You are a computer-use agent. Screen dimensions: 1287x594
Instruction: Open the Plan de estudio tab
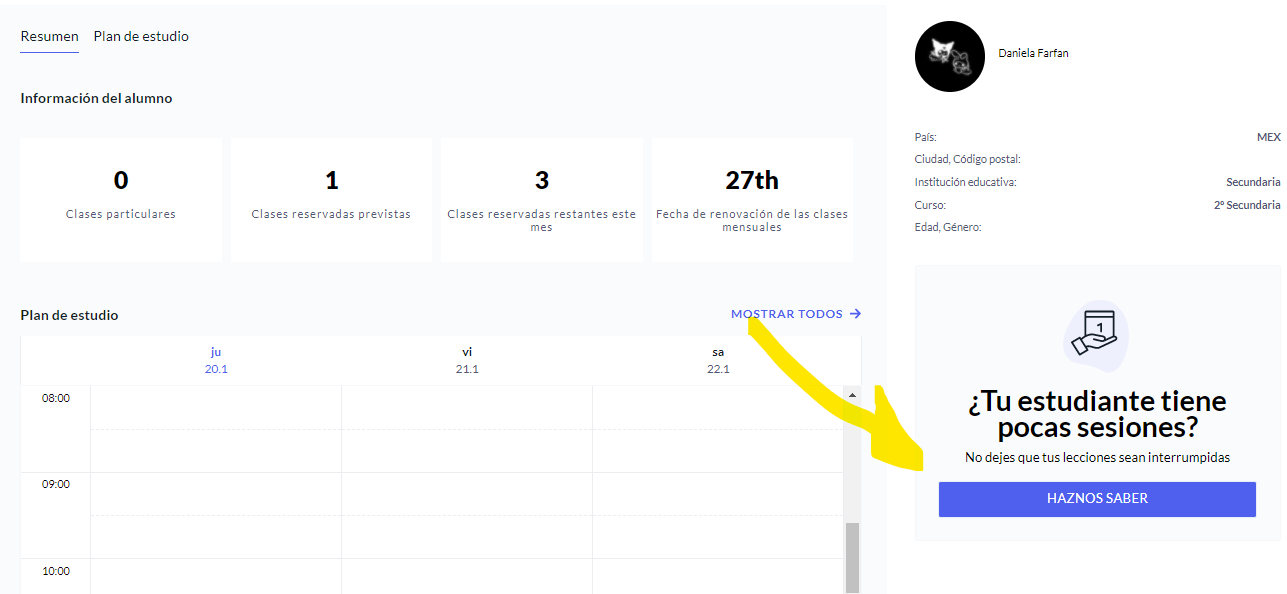pos(141,37)
